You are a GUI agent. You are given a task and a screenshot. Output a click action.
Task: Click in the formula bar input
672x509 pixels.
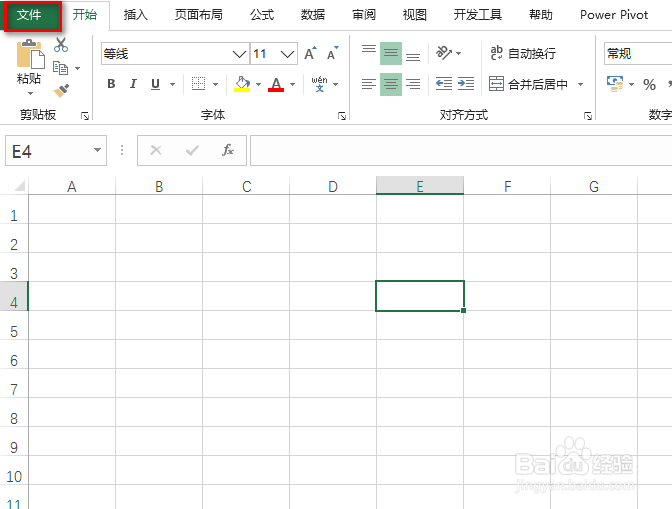(461, 150)
